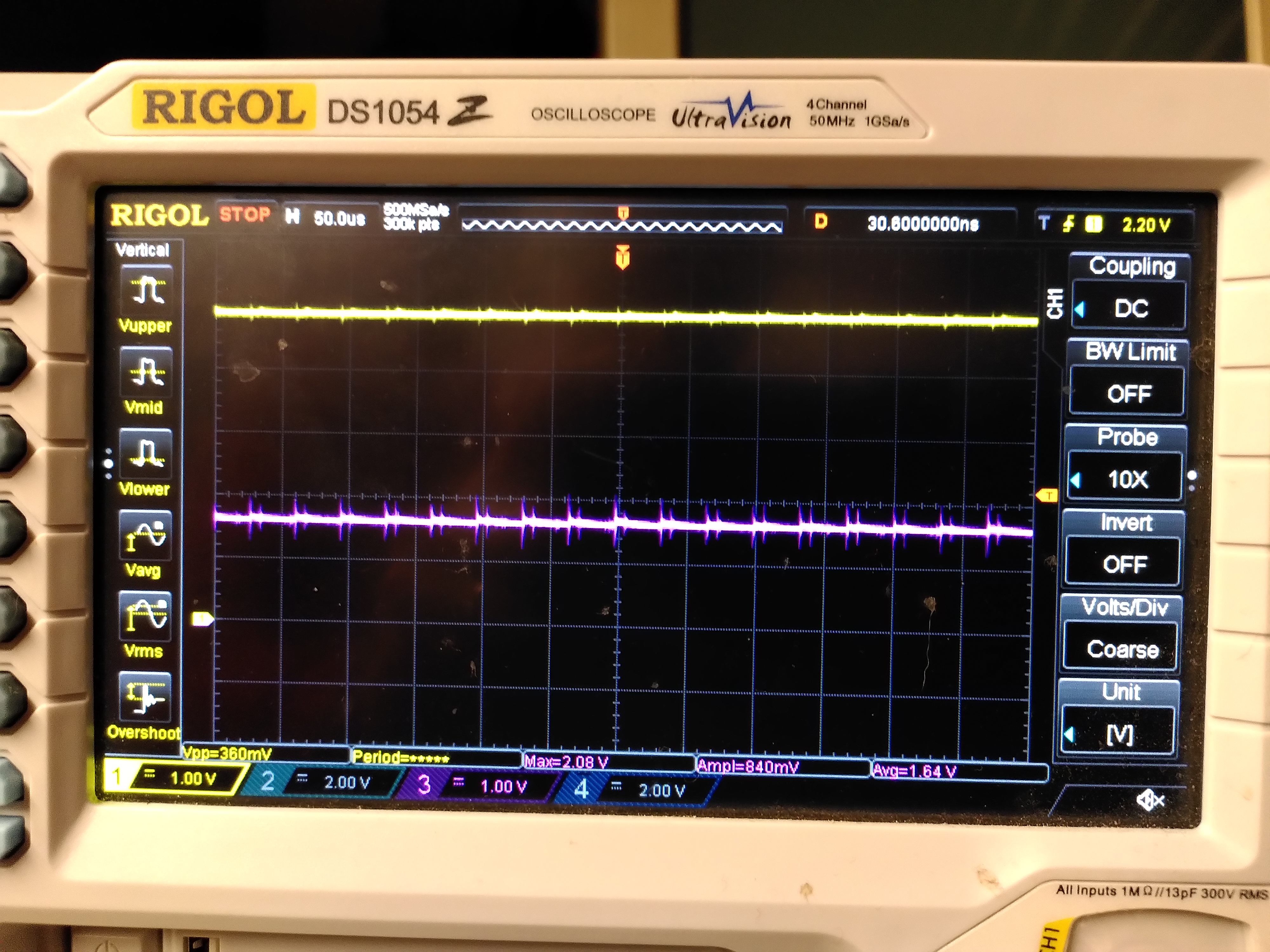Click the STOP run status label
Image resolution: width=1270 pixels, height=952 pixels.
[x=244, y=215]
